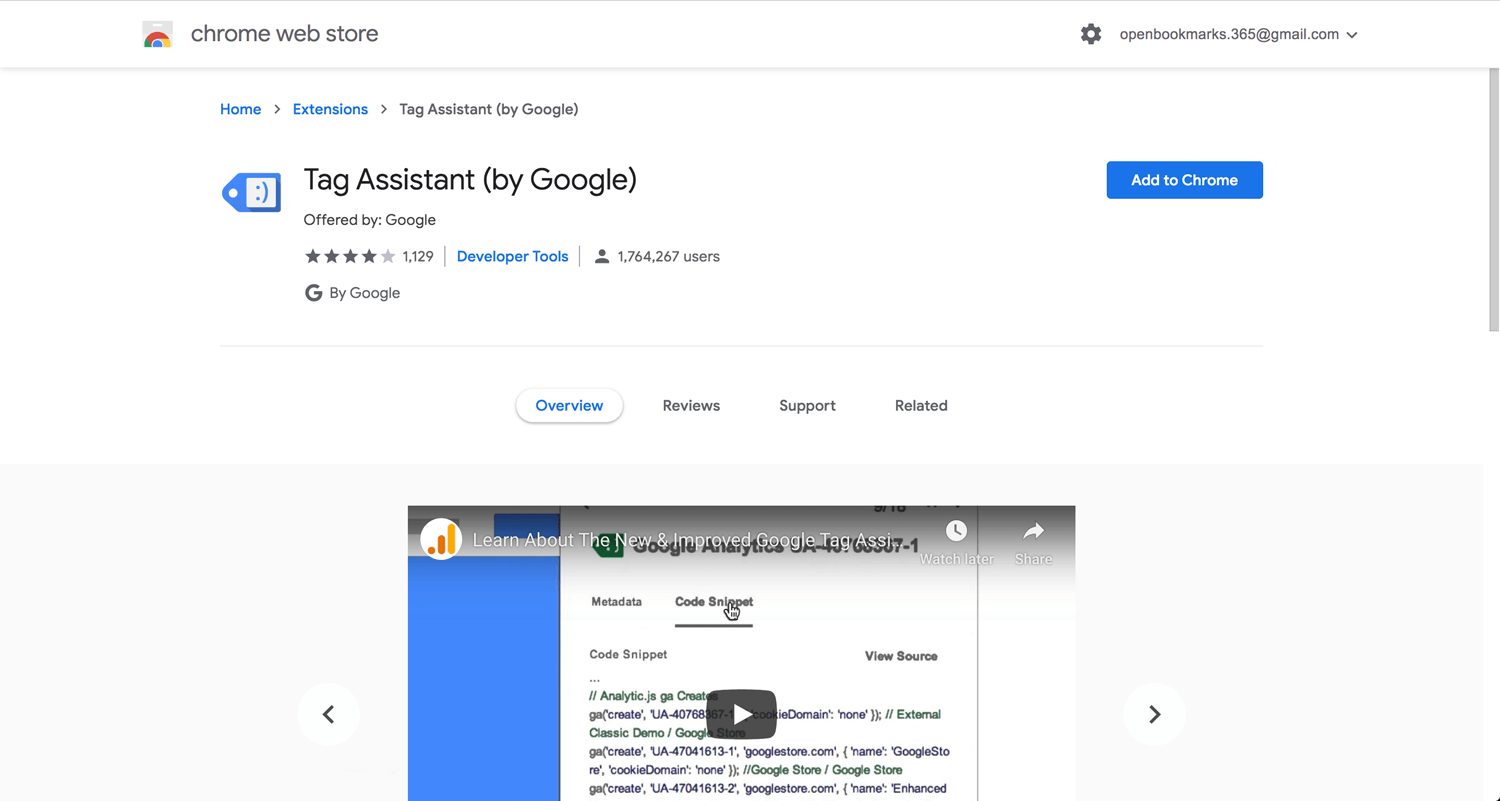Open the Related tab

click(921, 406)
